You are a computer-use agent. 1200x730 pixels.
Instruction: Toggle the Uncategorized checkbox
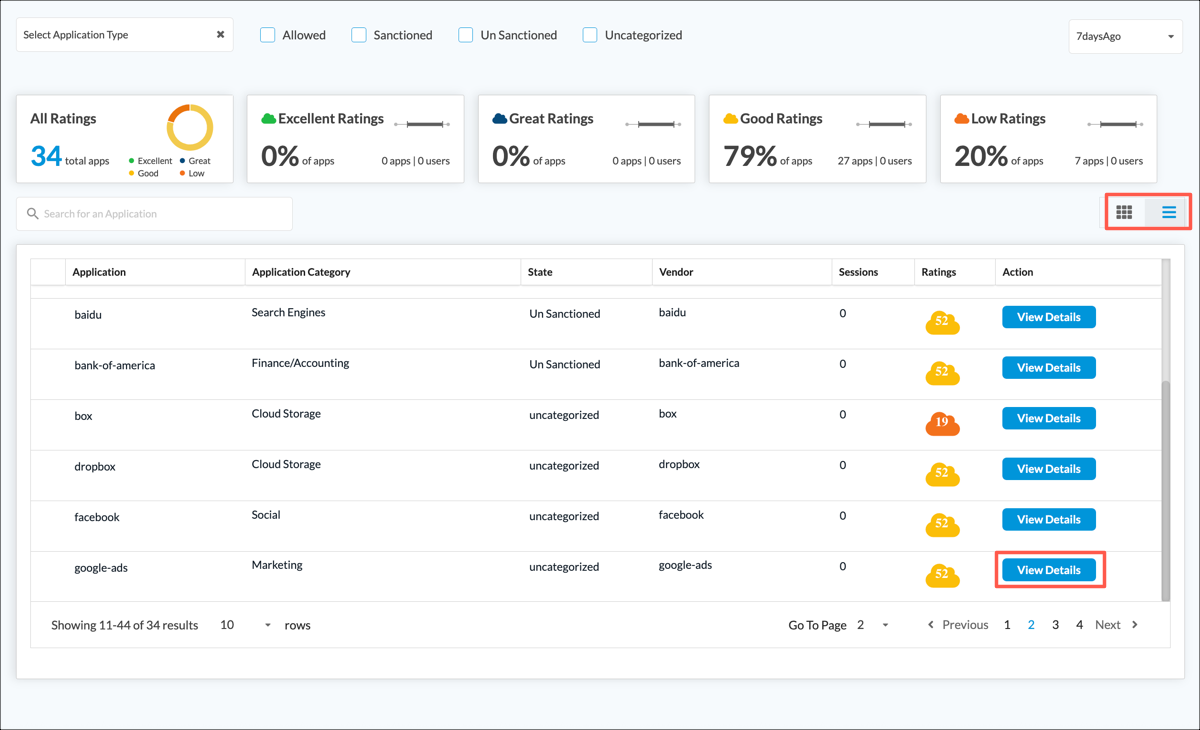point(590,35)
